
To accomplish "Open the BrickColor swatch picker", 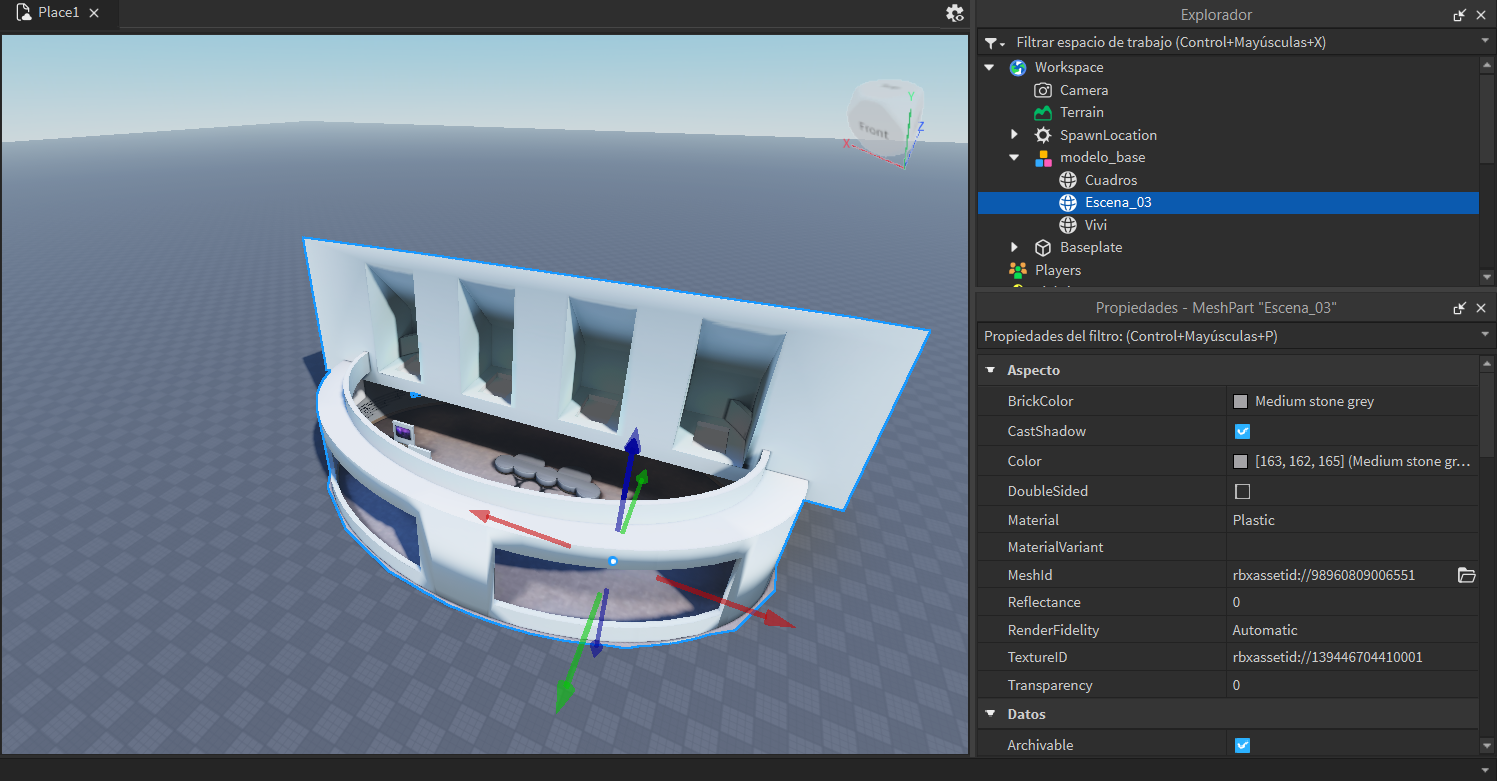I will [x=1241, y=401].
